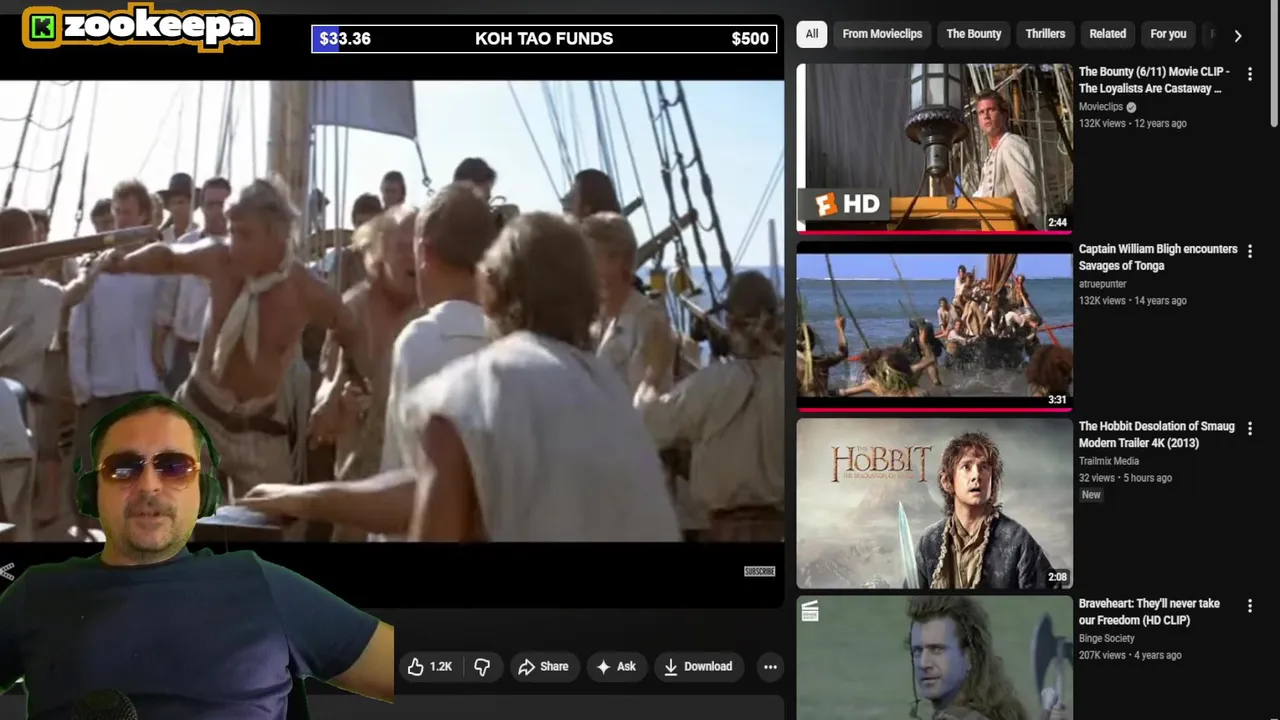Open the Share dialog for the video

543,667
